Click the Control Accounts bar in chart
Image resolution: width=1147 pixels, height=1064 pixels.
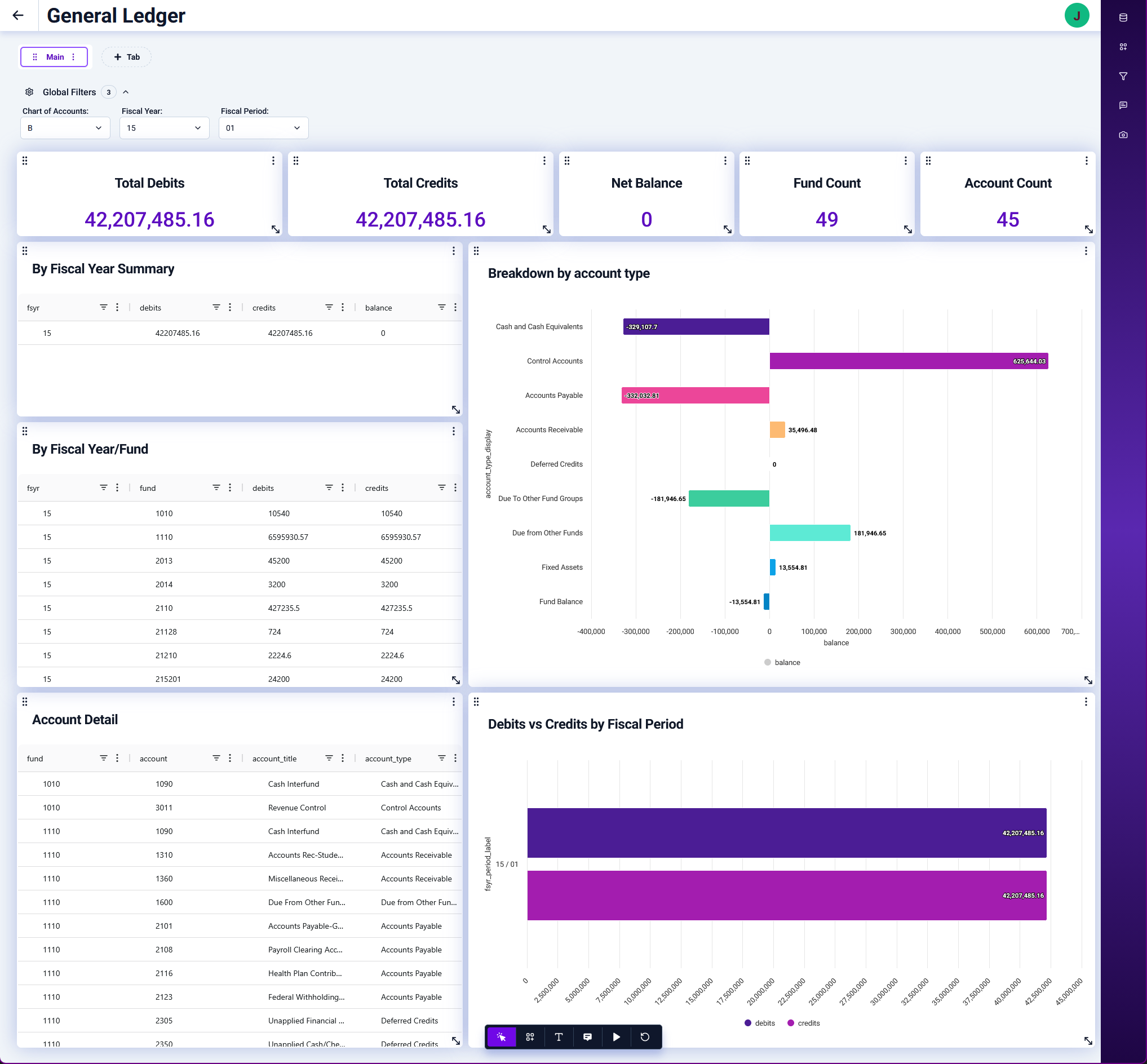click(x=908, y=361)
